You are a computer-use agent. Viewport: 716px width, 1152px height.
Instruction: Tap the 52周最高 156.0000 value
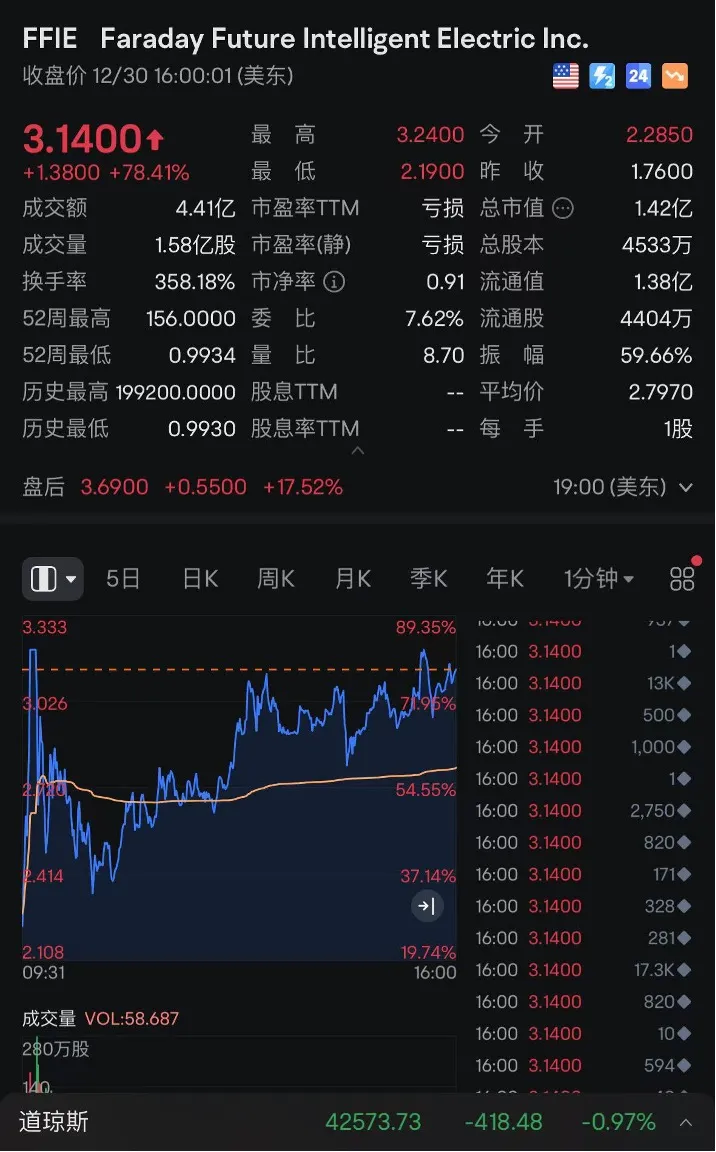click(191, 319)
